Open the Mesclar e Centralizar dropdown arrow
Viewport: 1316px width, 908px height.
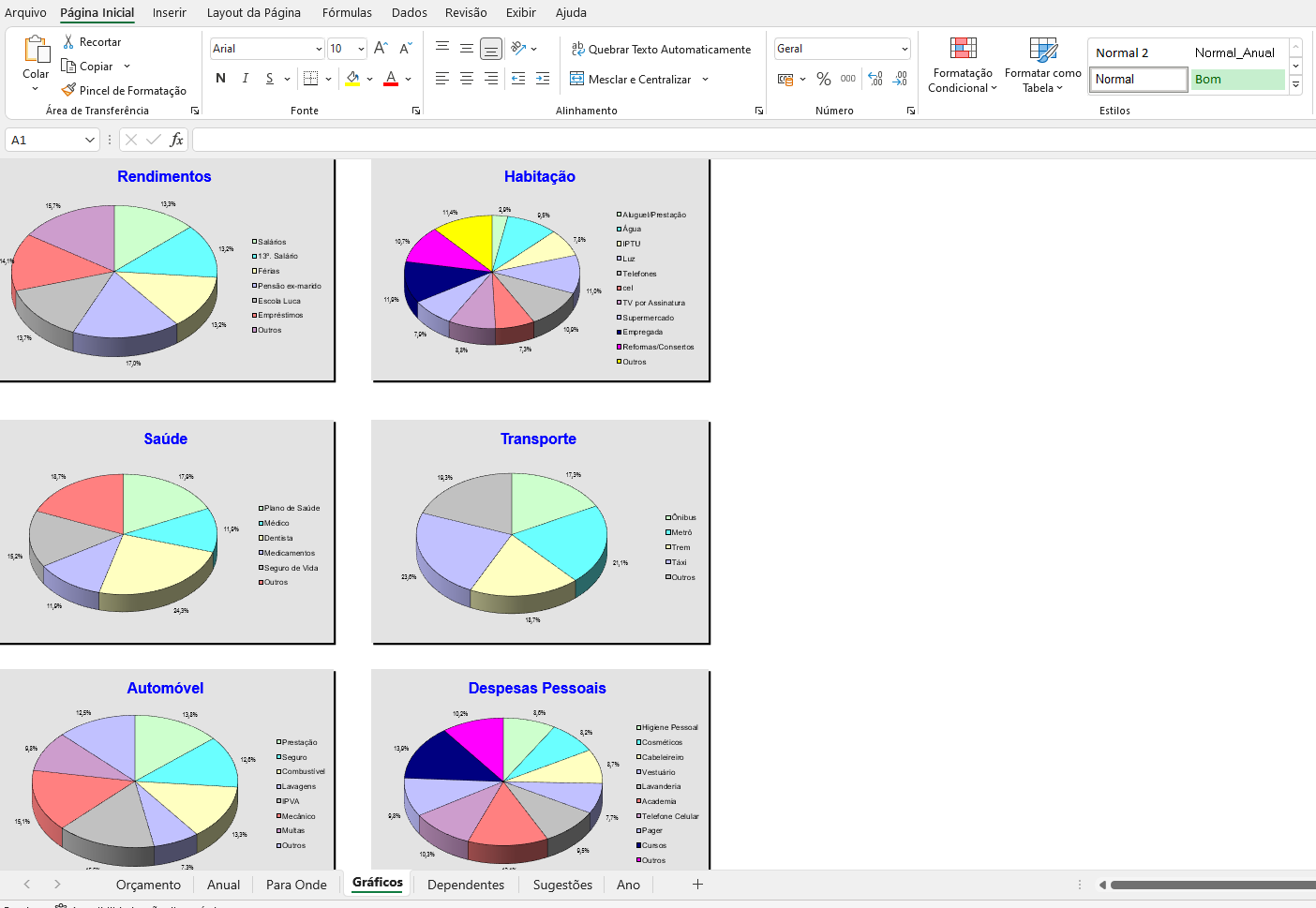pos(705,80)
